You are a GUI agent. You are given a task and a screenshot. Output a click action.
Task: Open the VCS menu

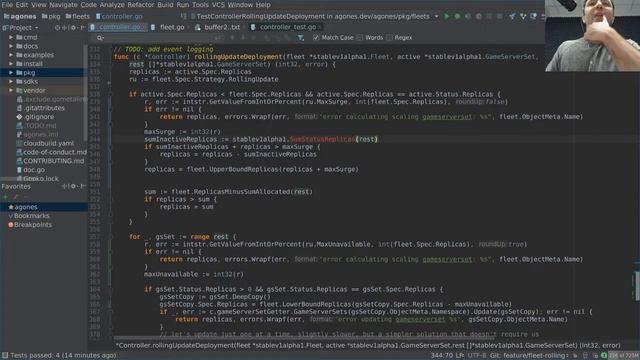click(218, 4)
